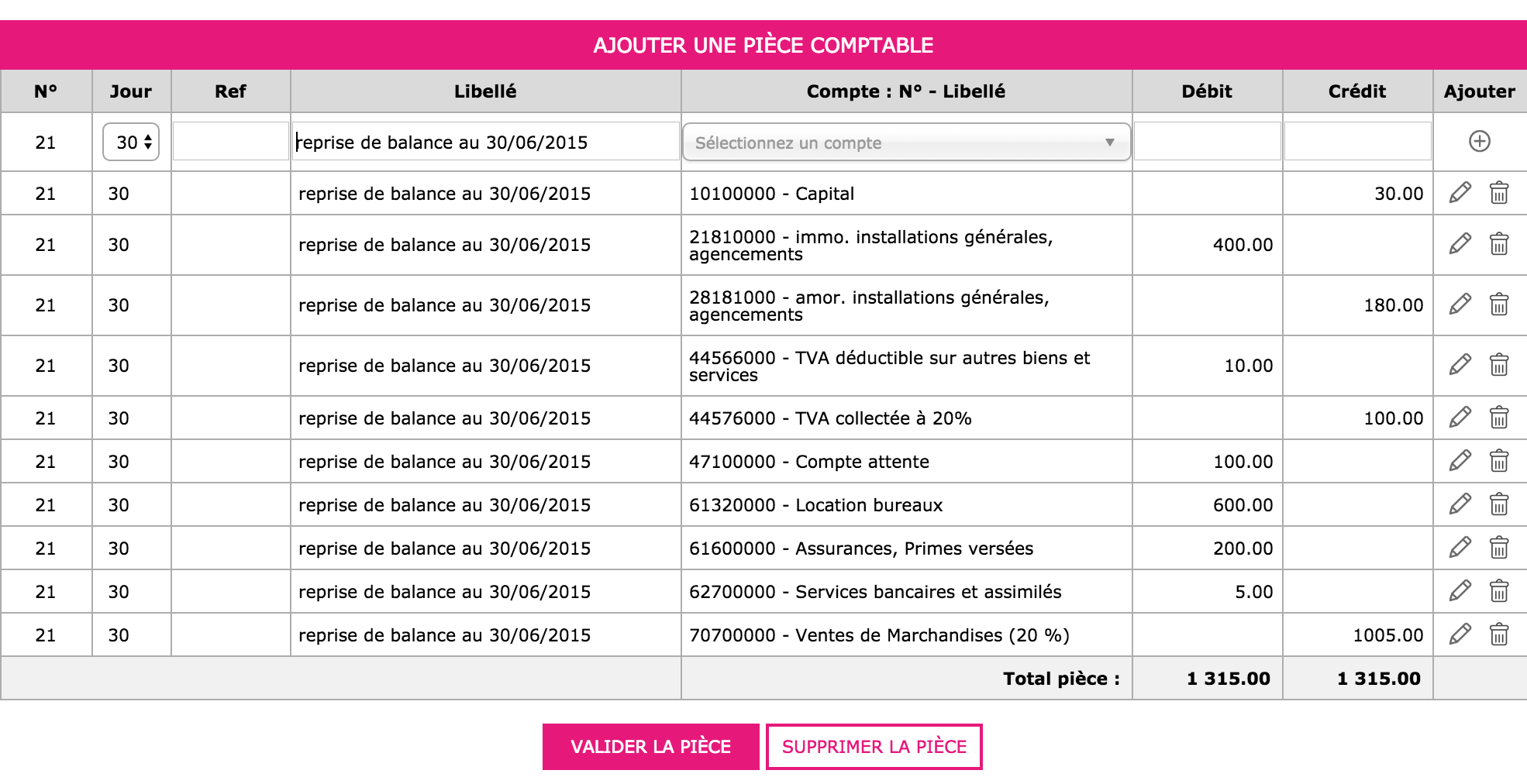1527x784 pixels.
Task: Delete the 61320000 Location bureaux line
Action: 1499,504
